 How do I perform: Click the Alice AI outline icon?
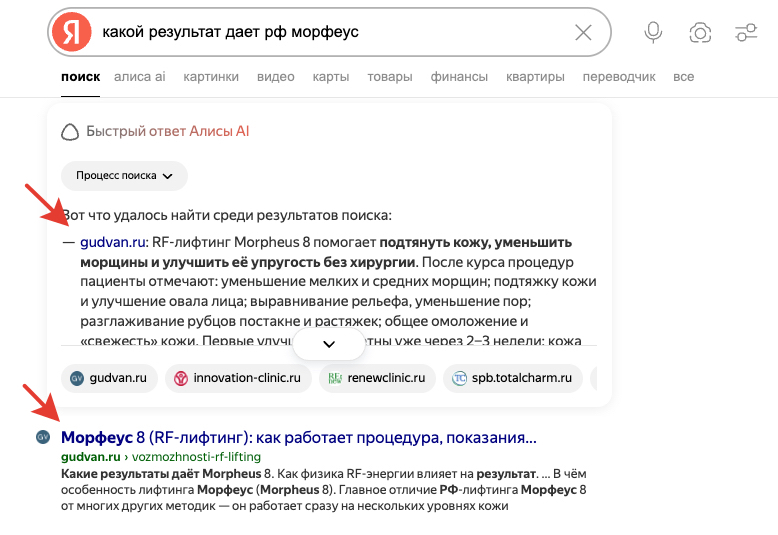point(70,132)
